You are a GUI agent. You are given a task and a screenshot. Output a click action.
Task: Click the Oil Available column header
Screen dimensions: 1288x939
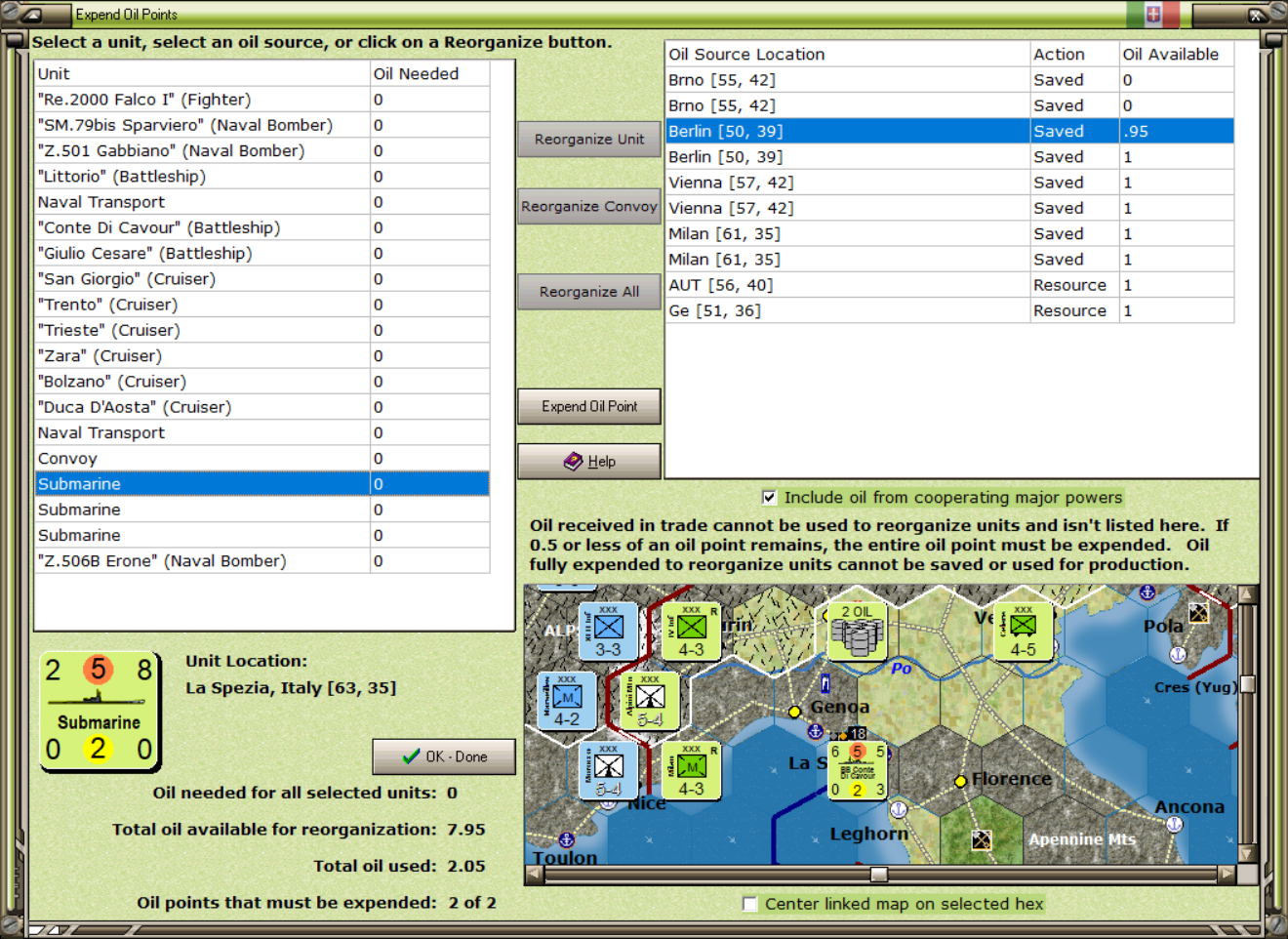pyautogui.click(x=1176, y=55)
